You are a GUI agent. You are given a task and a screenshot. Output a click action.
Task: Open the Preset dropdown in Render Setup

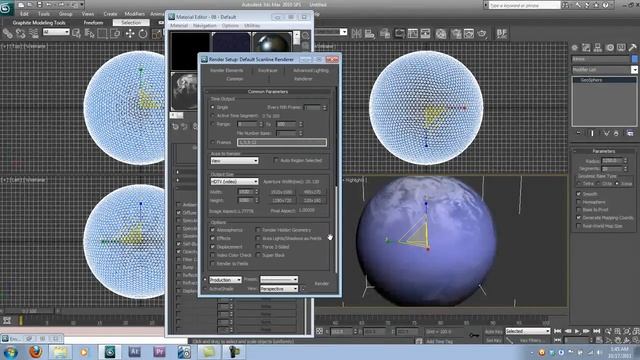[x=279, y=280]
